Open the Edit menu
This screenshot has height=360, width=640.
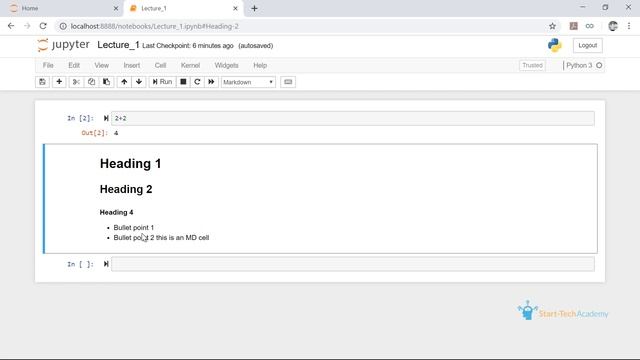[74, 65]
